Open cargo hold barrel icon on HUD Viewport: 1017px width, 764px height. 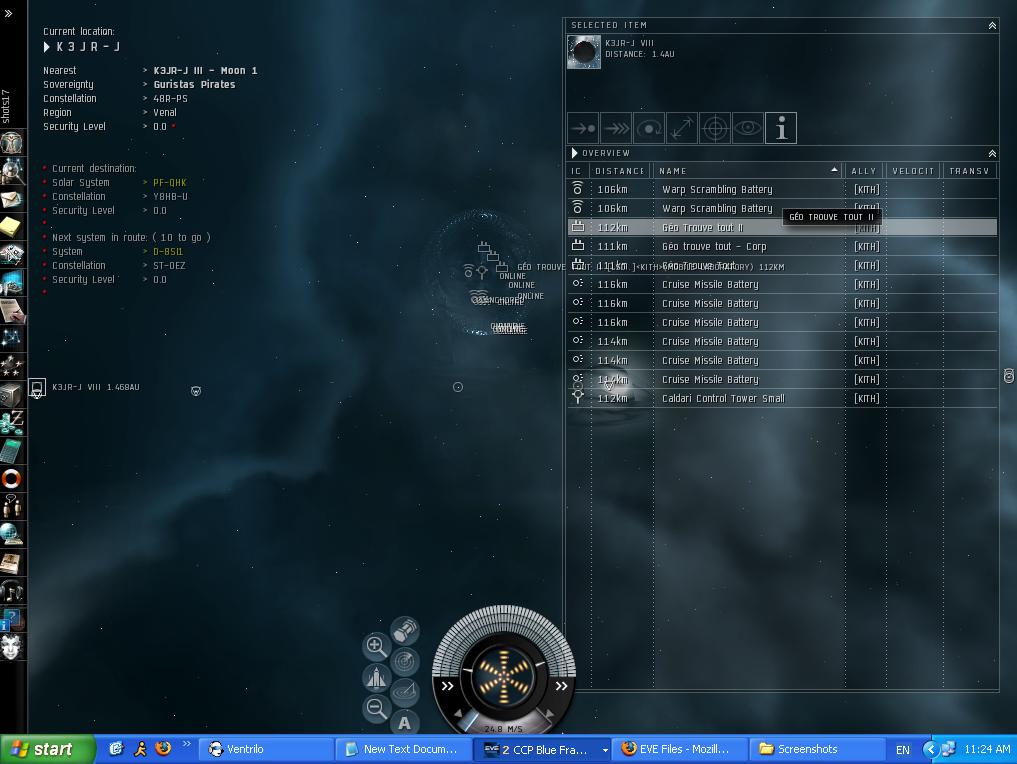coord(405,630)
